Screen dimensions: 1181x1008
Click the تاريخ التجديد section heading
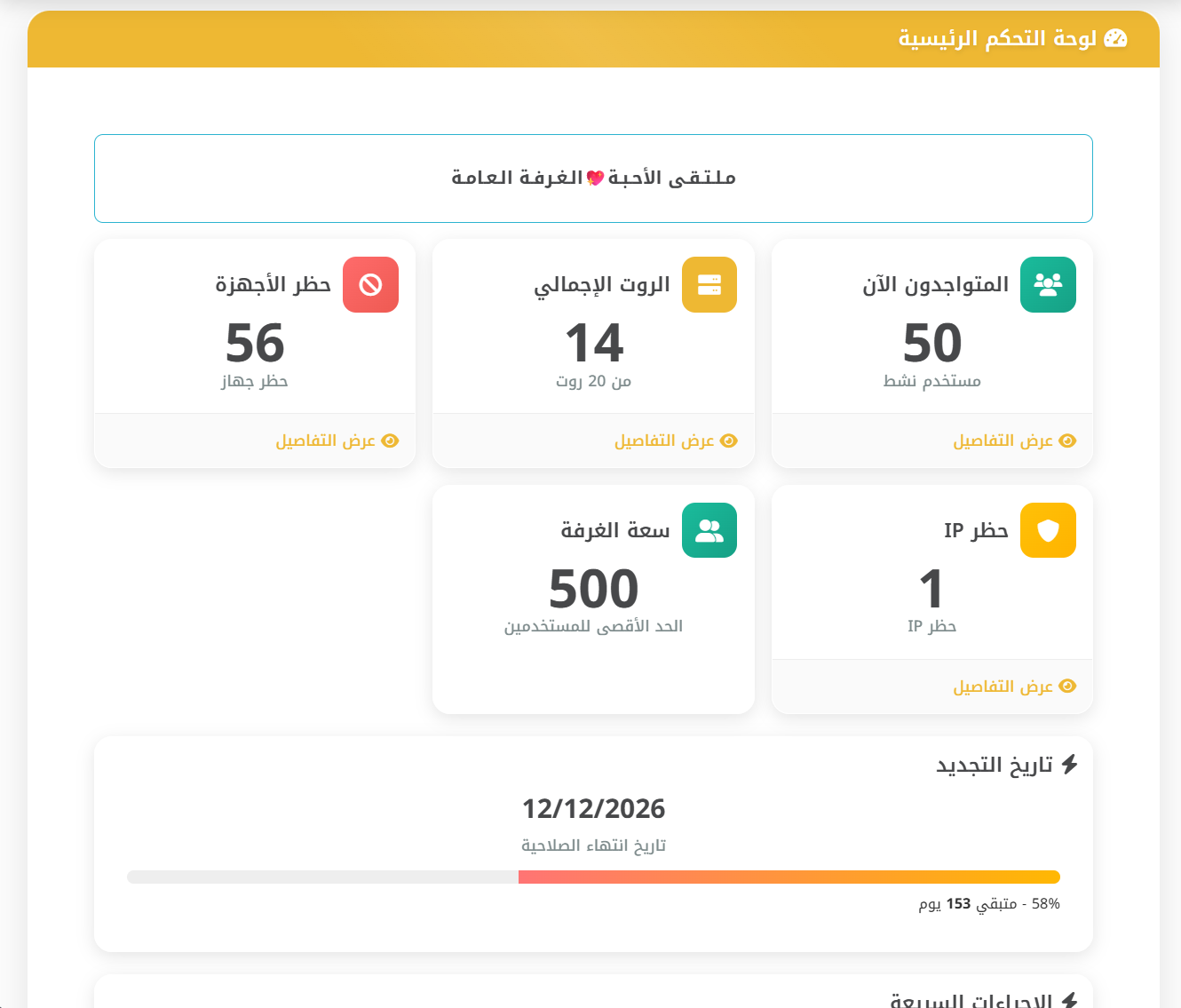pos(995,766)
